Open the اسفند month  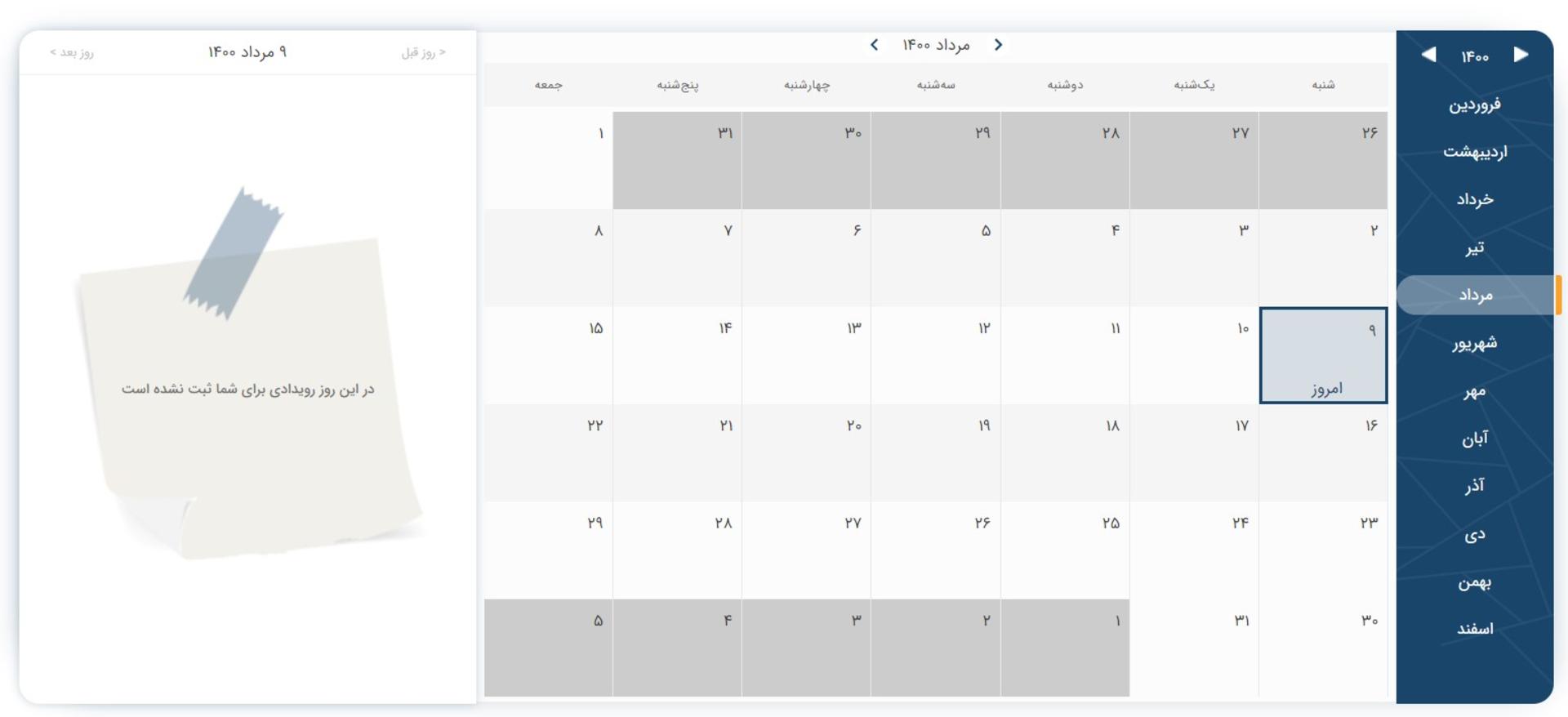click(x=1475, y=629)
